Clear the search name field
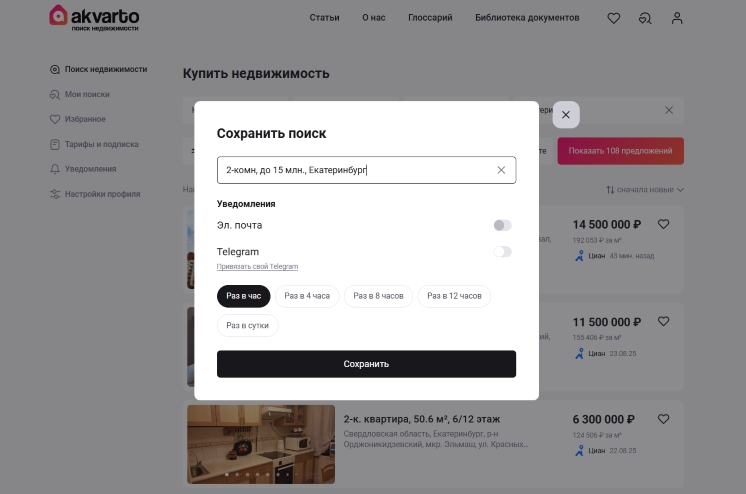746x494 pixels. point(501,170)
